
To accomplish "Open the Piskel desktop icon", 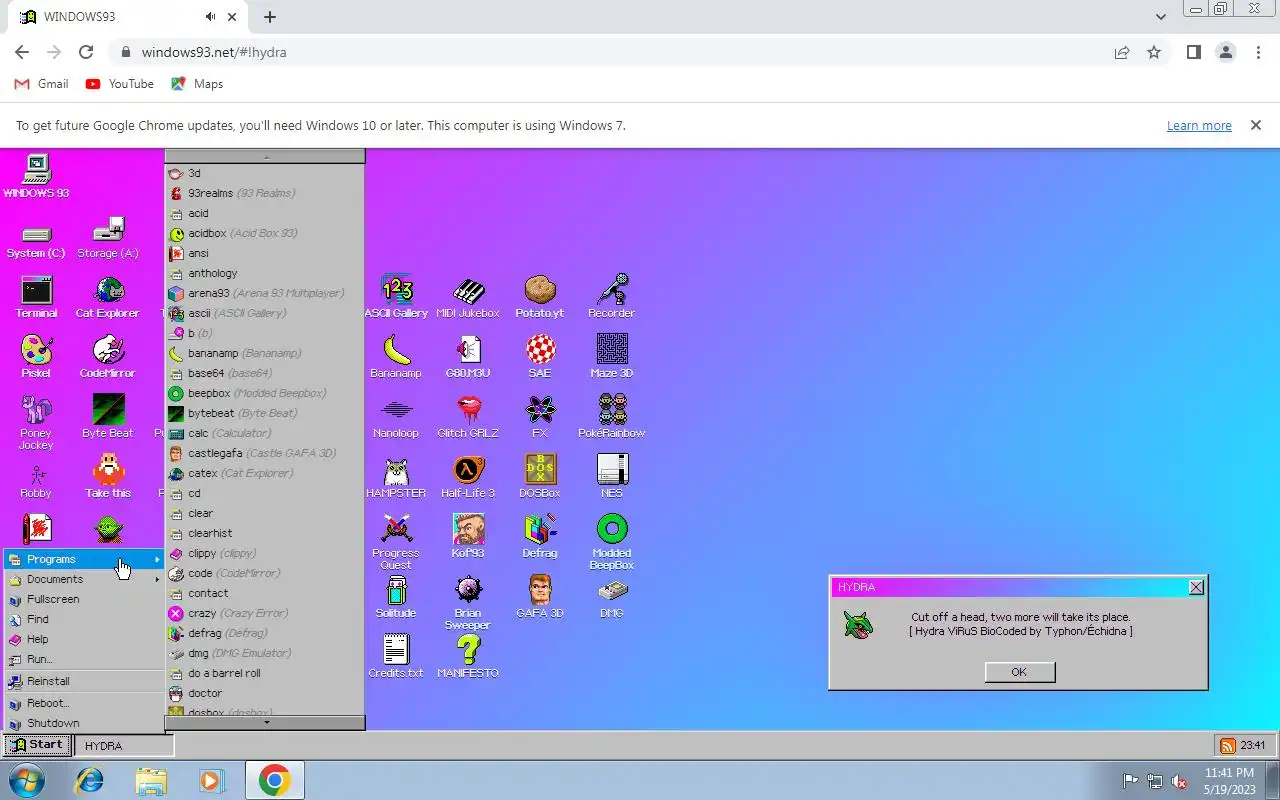I will click(36, 357).
